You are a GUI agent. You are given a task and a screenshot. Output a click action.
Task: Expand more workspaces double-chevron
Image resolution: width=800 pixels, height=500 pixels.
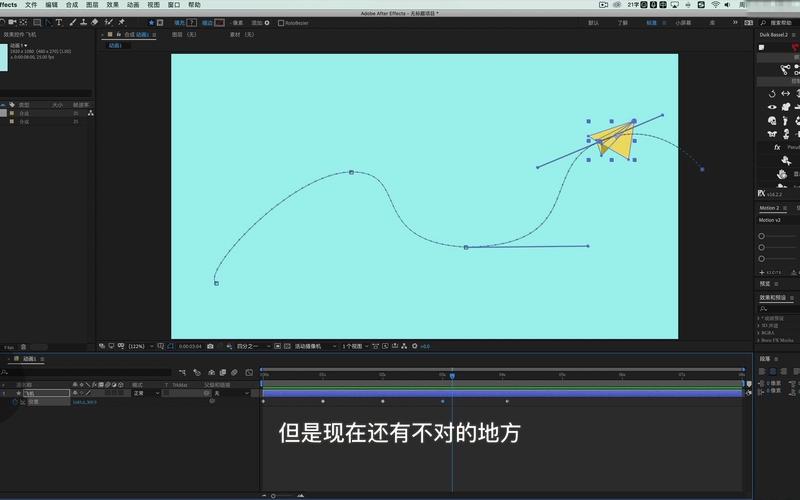[x=735, y=22]
